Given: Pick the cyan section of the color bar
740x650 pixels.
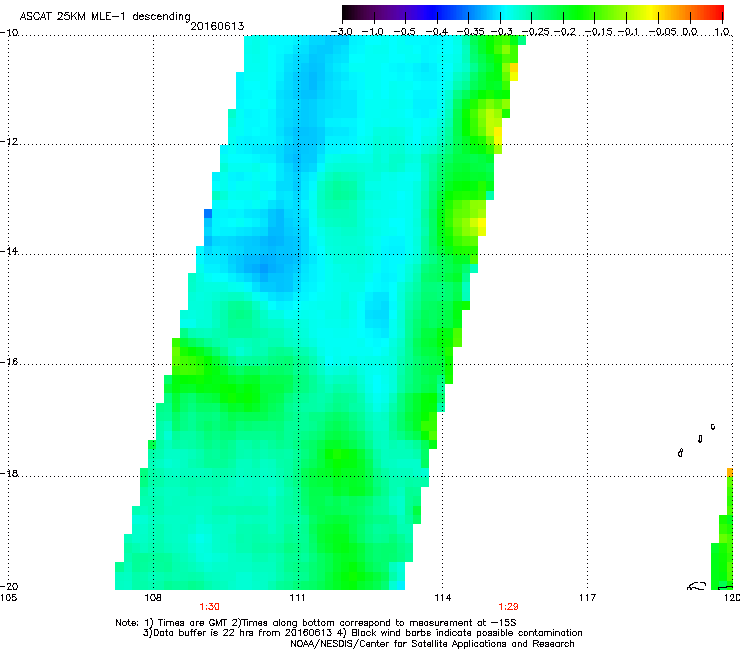Looking at the screenshot, I should (x=505, y=13).
